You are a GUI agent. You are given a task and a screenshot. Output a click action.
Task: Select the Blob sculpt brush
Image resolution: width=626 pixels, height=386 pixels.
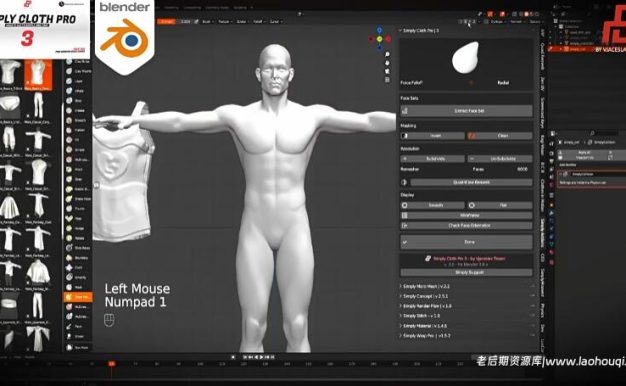click(x=78, y=101)
